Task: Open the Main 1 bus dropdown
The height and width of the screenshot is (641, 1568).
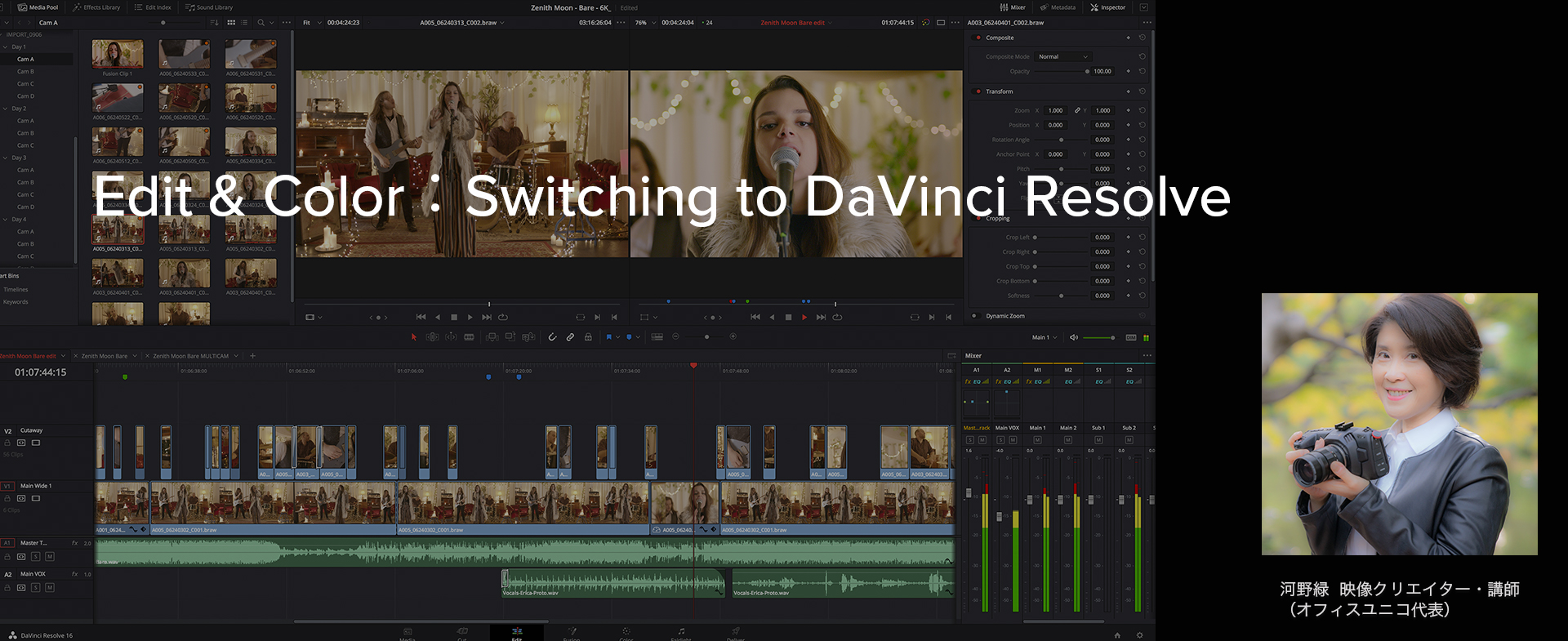Action: 1044,337
